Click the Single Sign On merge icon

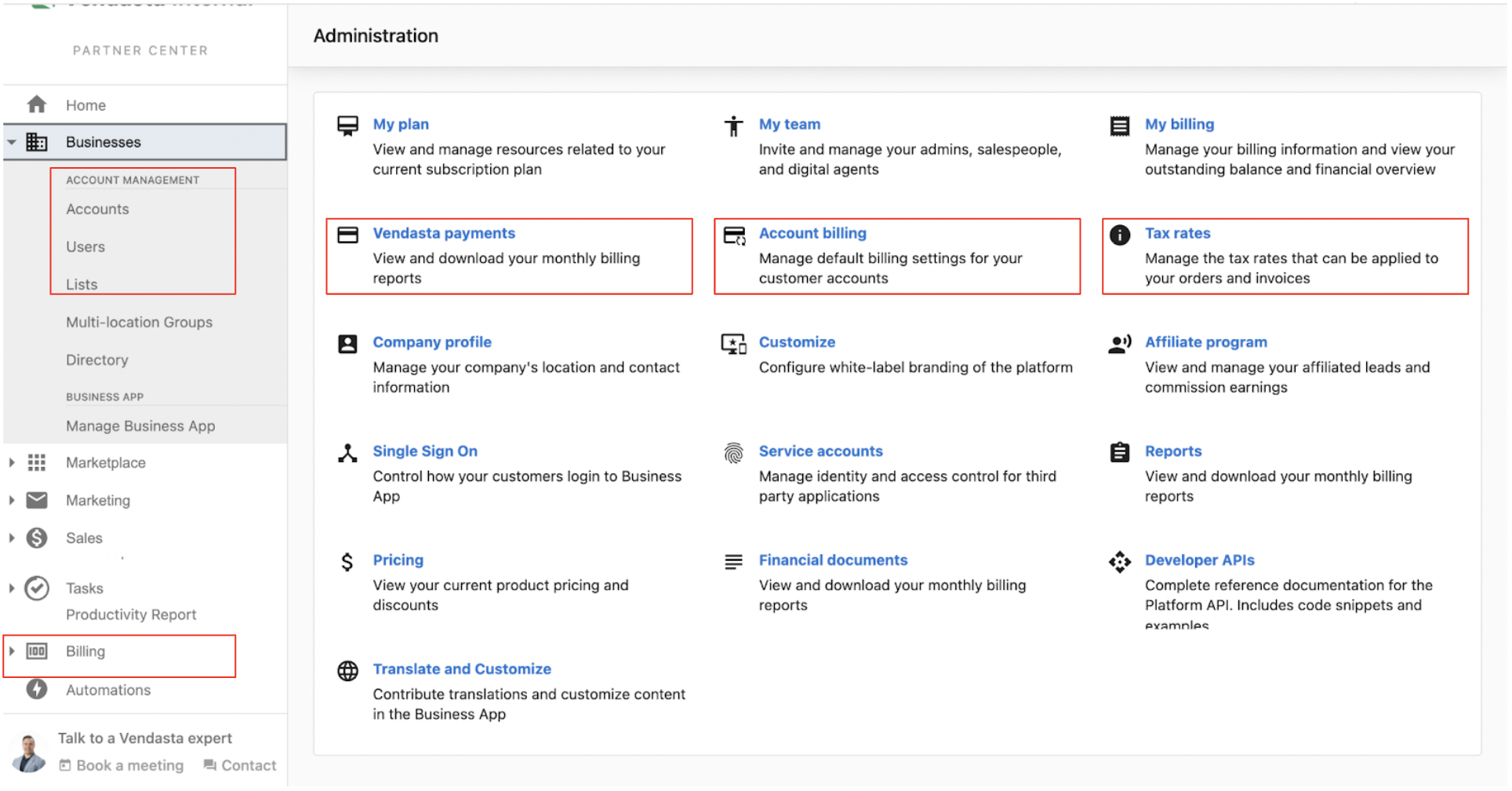347,453
